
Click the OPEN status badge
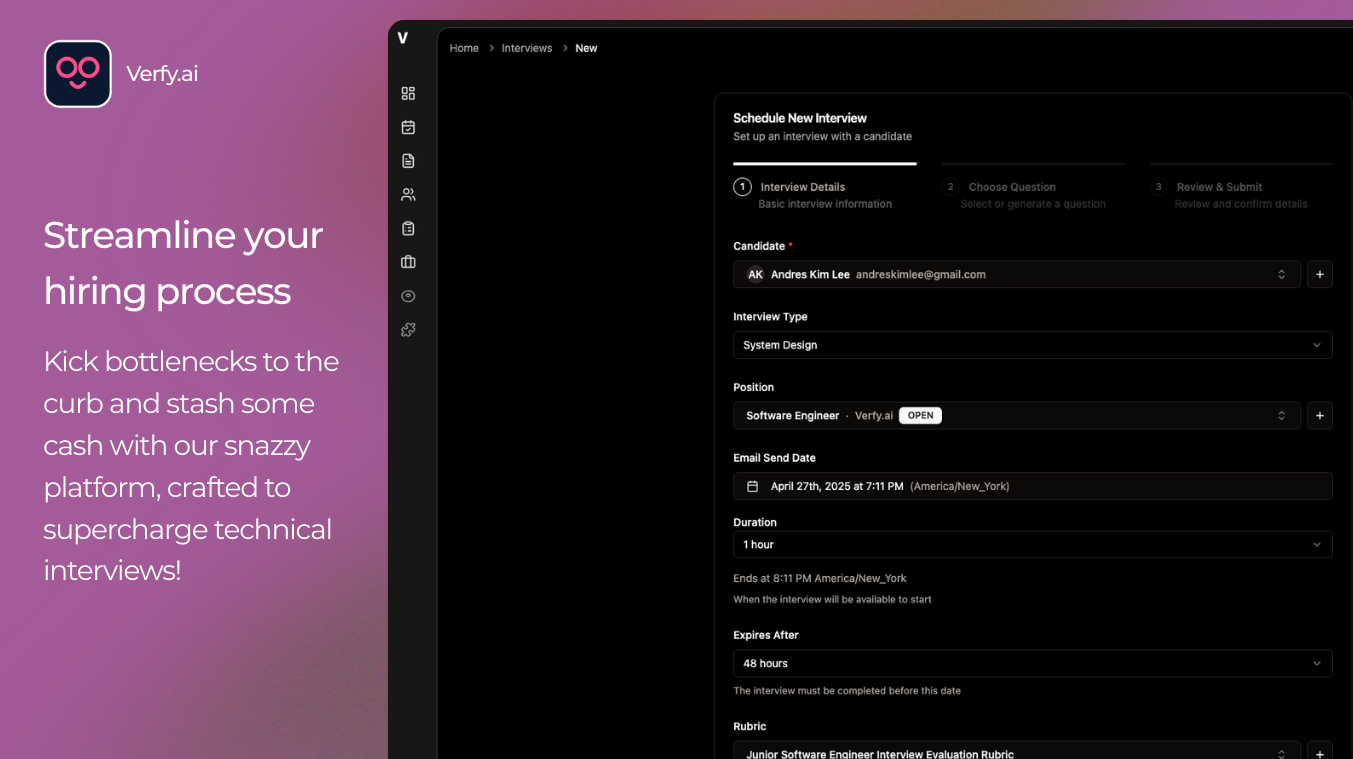[x=920, y=415]
